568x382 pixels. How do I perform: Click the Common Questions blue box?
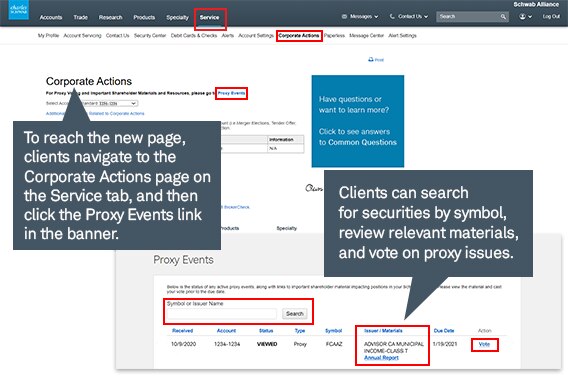(358, 121)
